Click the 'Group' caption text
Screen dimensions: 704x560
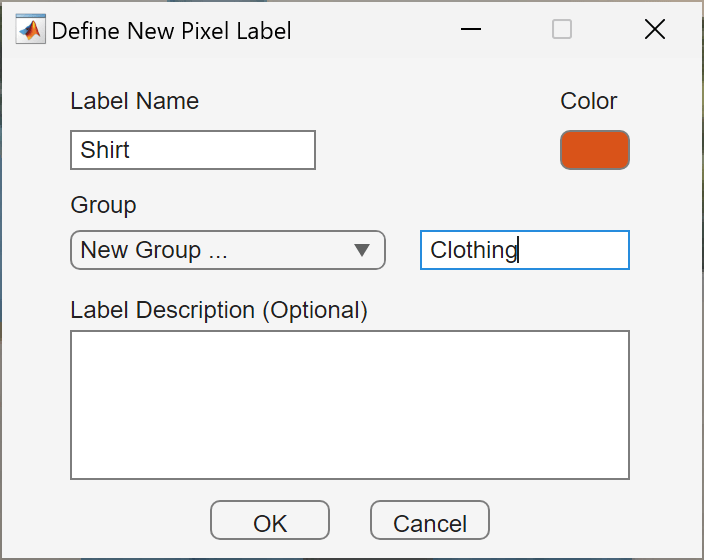point(104,205)
